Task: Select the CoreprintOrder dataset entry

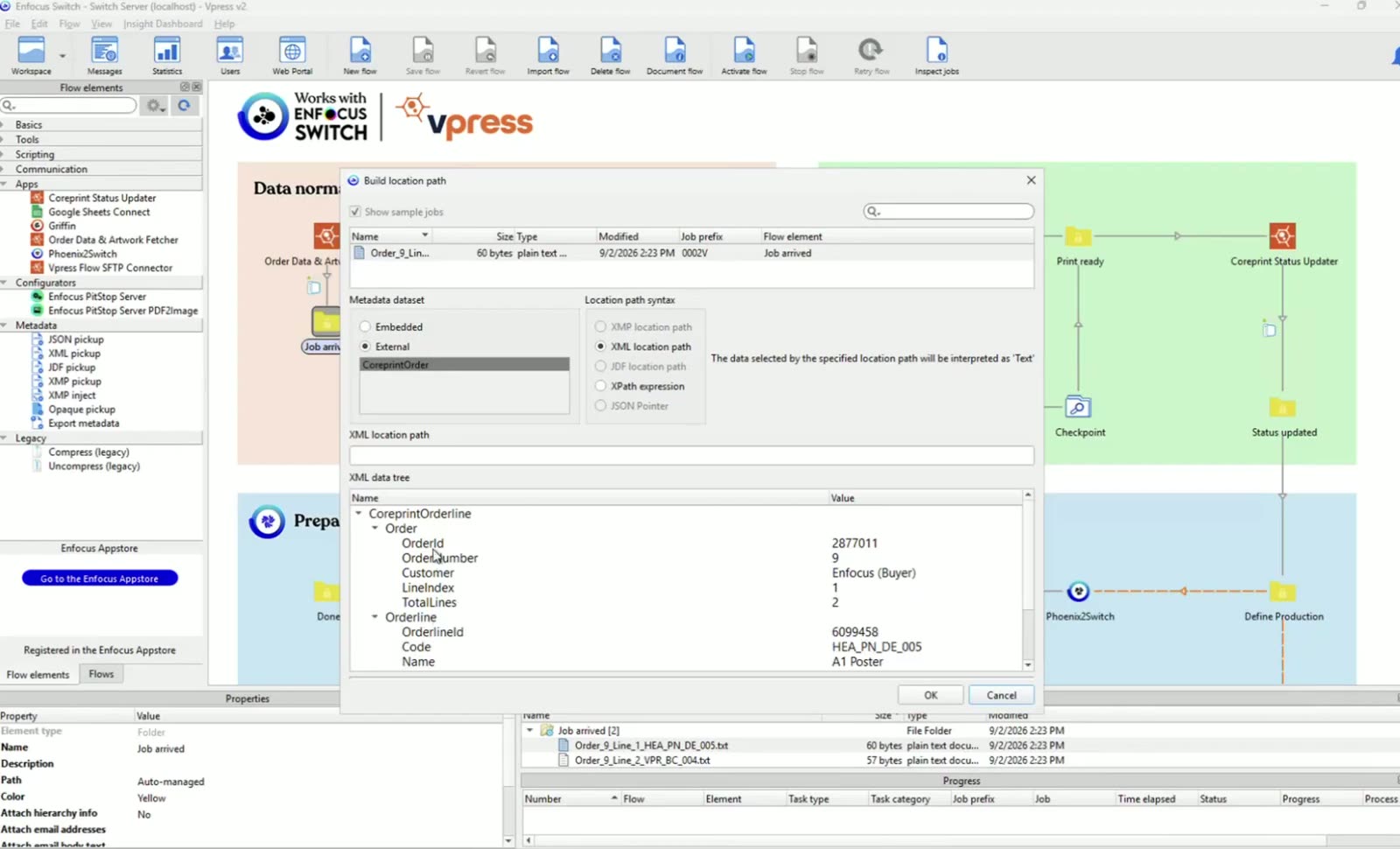Action: (x=465, y=365)
